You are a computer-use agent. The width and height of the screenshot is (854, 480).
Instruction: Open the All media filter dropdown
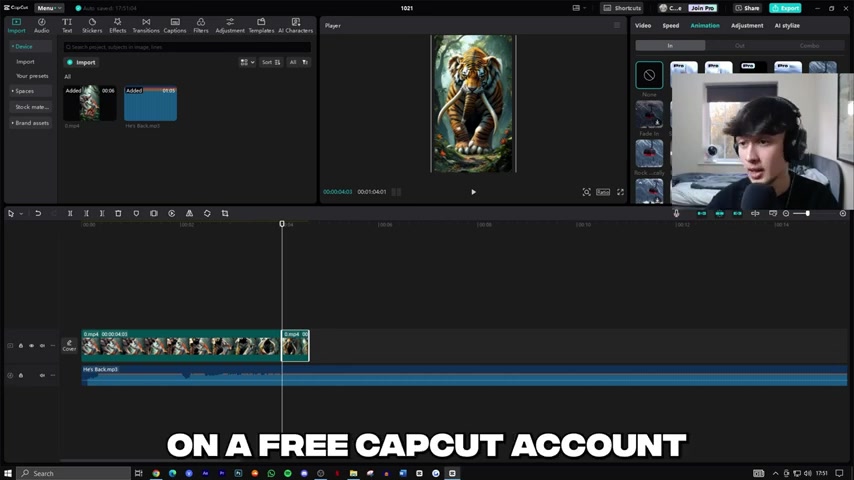(x=299, y=62)
